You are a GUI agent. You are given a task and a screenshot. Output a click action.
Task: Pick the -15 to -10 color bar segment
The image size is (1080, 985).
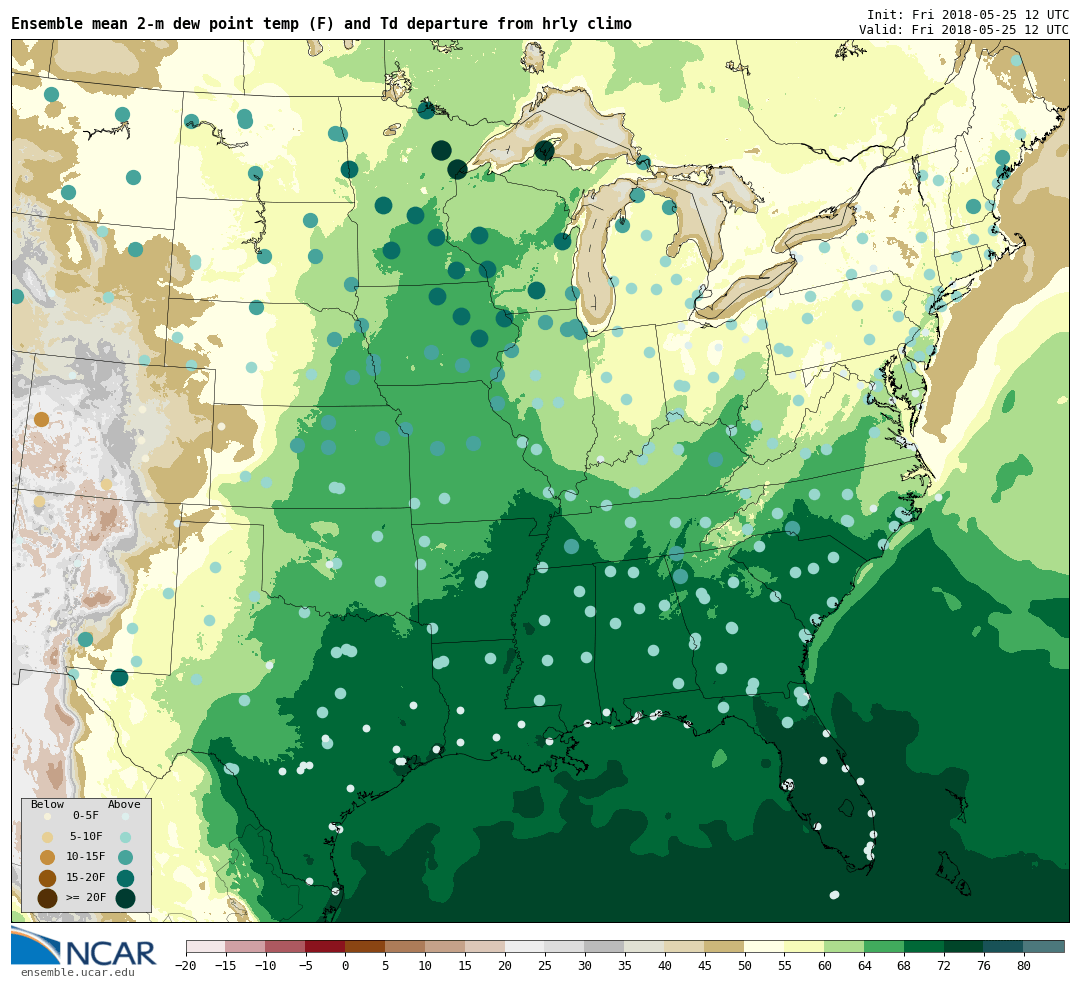tap(245, 946)
